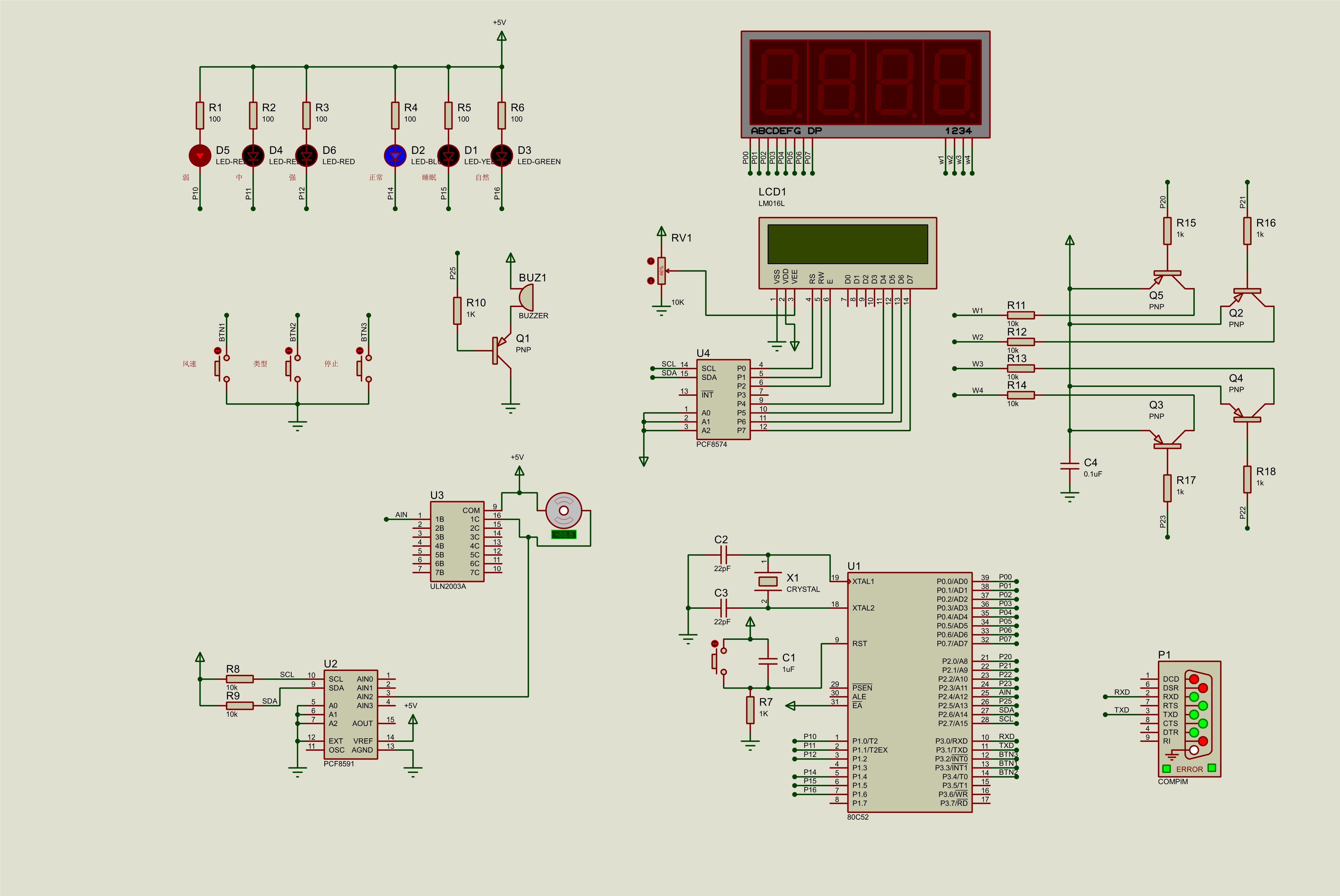This screenshot has height=896, width=1340.
Task: Click the 'XTAL1' pin label on U1
Action: pyautogui.click(x=863, y=581)
